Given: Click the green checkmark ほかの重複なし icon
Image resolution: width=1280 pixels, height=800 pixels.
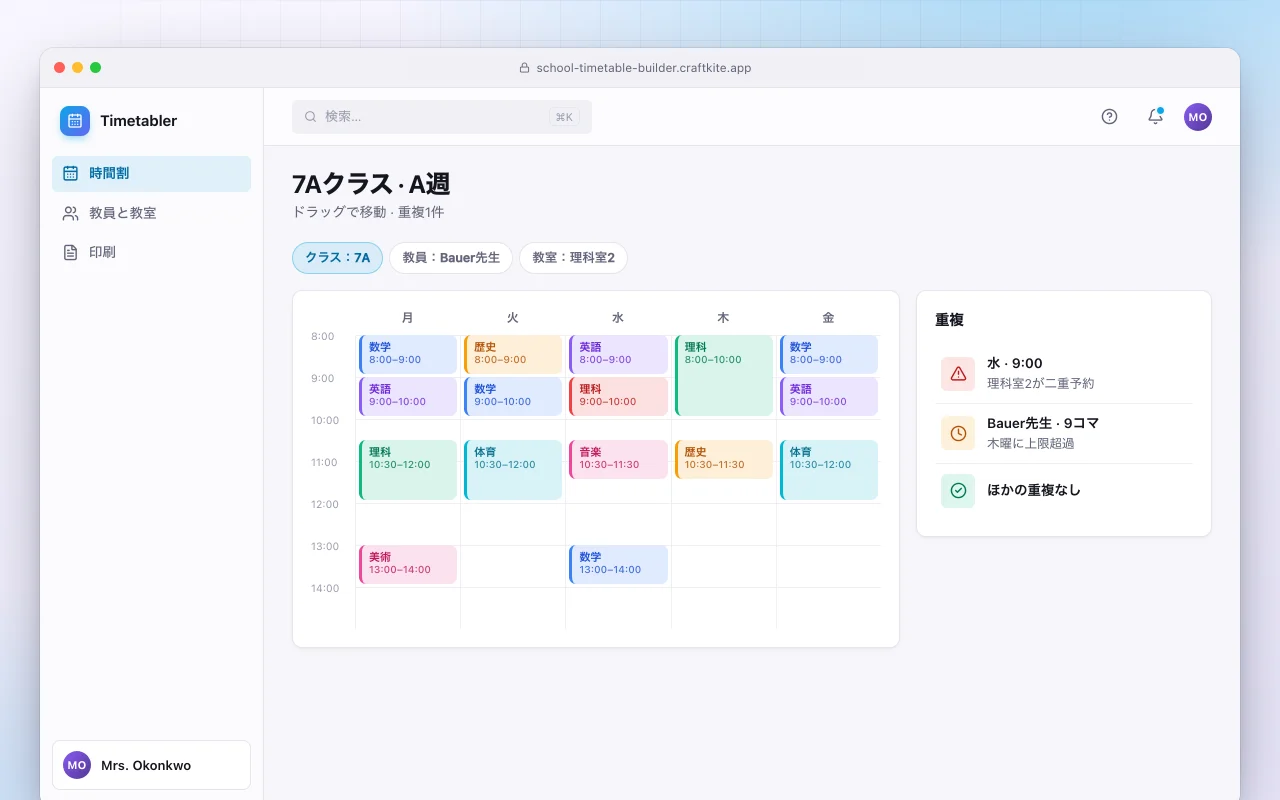Looking at the screenshot, I should (958, 491).
